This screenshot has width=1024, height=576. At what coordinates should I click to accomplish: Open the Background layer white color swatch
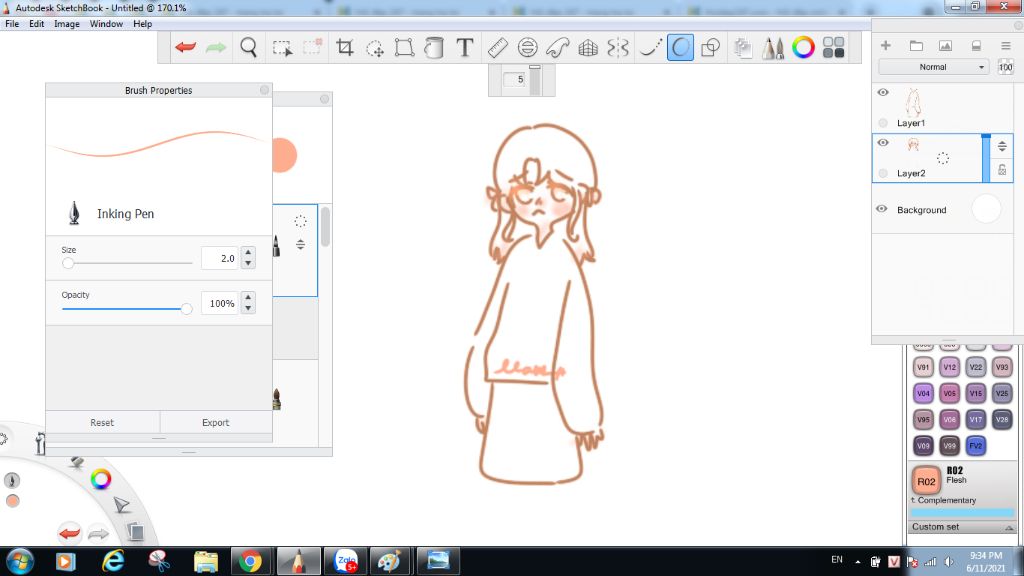click(986, 209)
